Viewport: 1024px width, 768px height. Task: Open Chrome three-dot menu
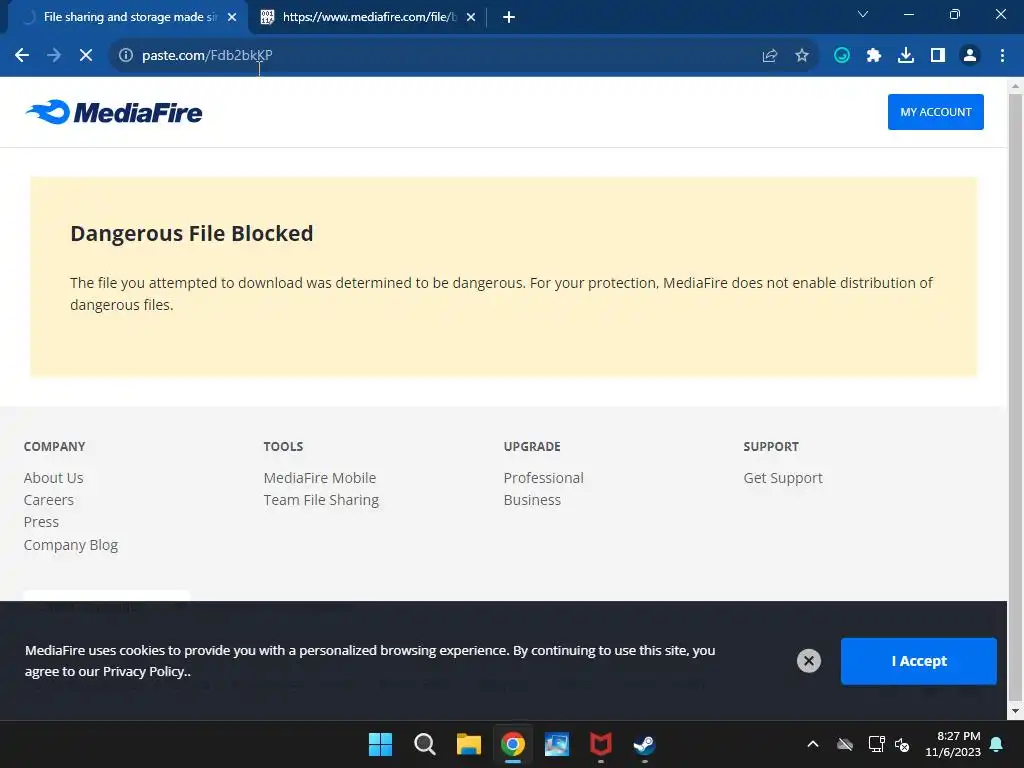click(x=1002, y=56)
